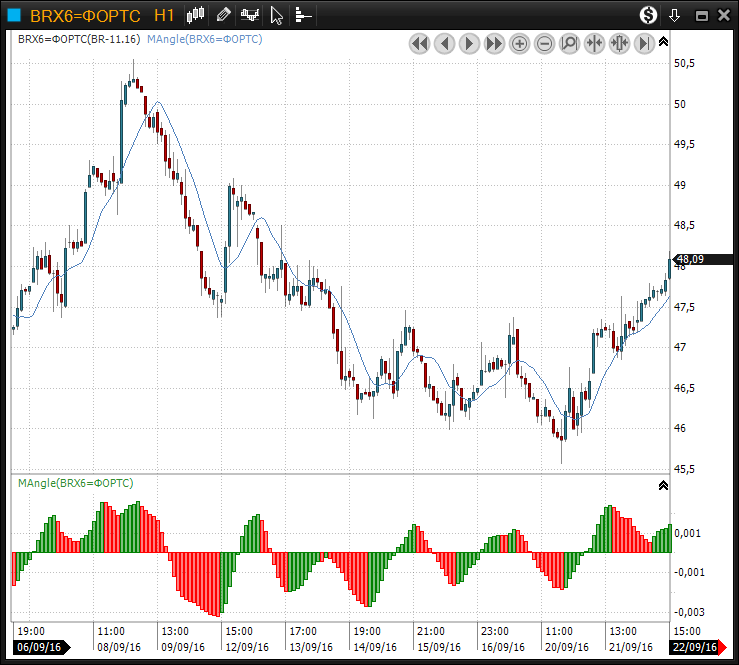This screenshot has height=665, width=739.
Task: Click the volume profile icon
Action: (x=303, y=15)
